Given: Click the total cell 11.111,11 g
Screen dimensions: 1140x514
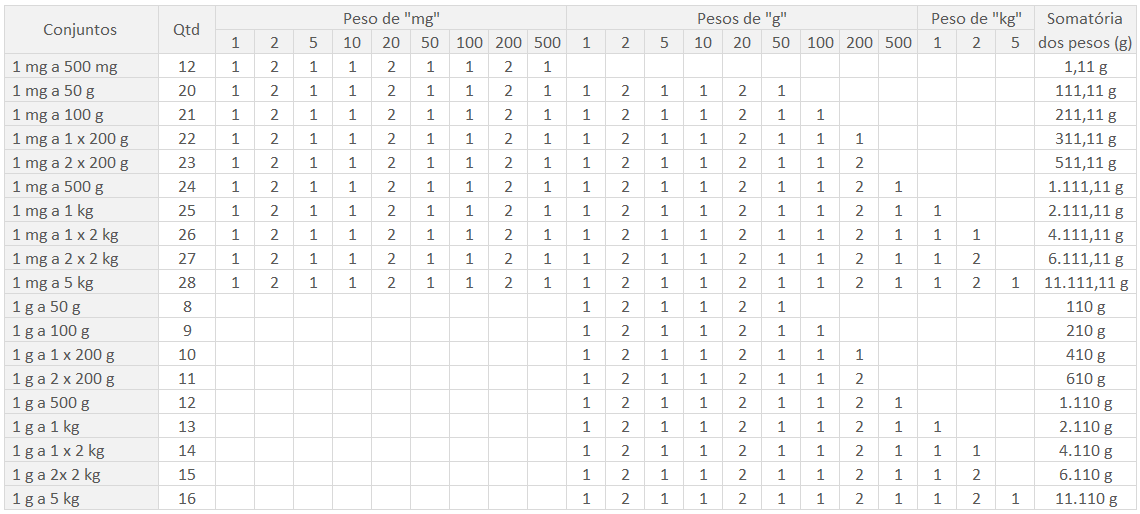Looking at the screenshot, I should pos(1085,283).
